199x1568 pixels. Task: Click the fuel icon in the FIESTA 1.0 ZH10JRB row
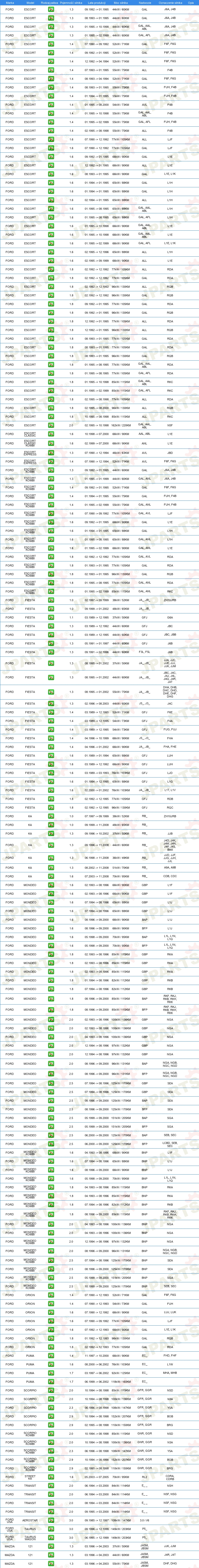(x=51, y=600)
